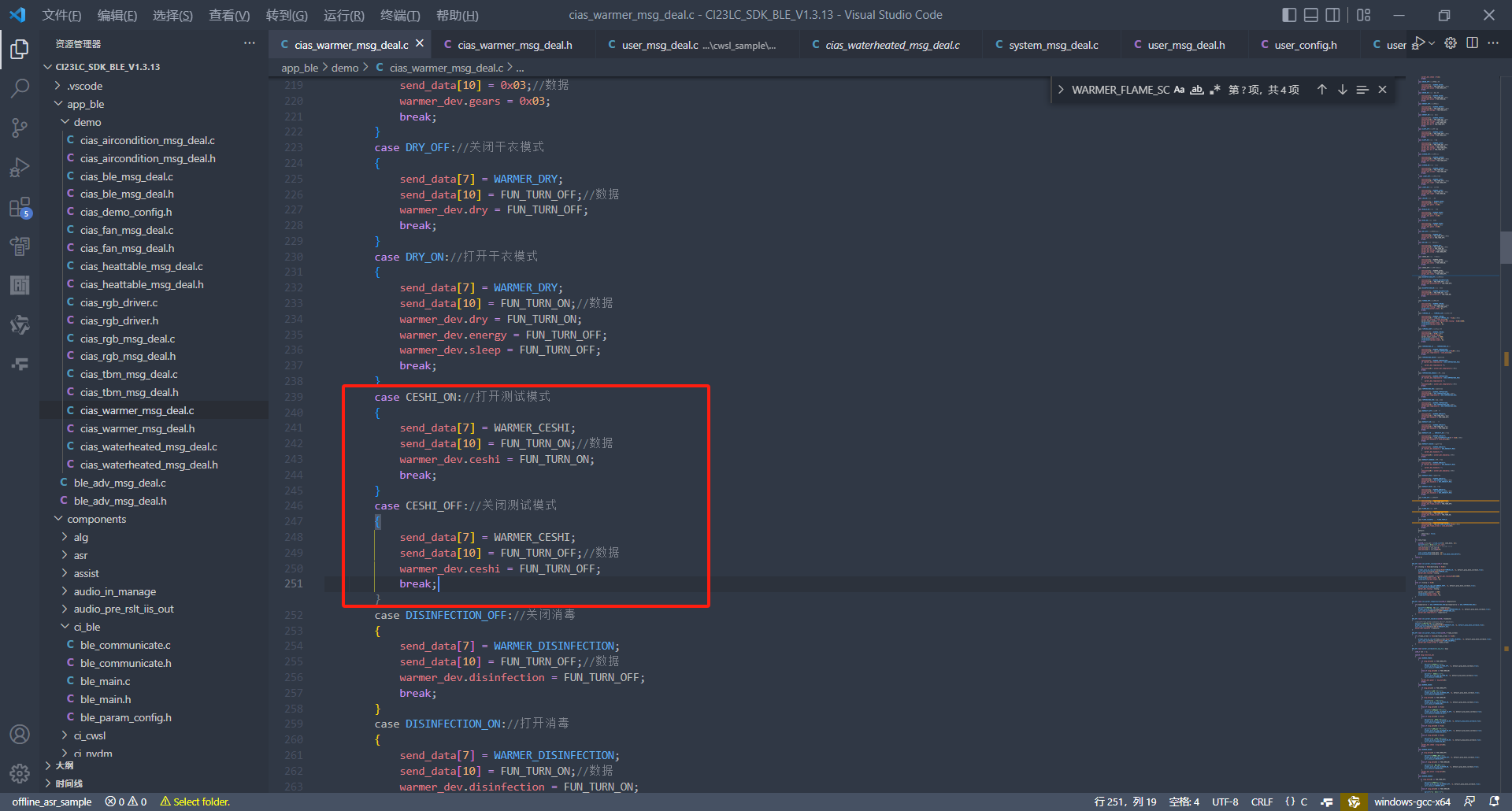This screenshot has height=811, width=1512.
Task: Open ble_main.c in the explorer
Action: (x=105, y=681)
